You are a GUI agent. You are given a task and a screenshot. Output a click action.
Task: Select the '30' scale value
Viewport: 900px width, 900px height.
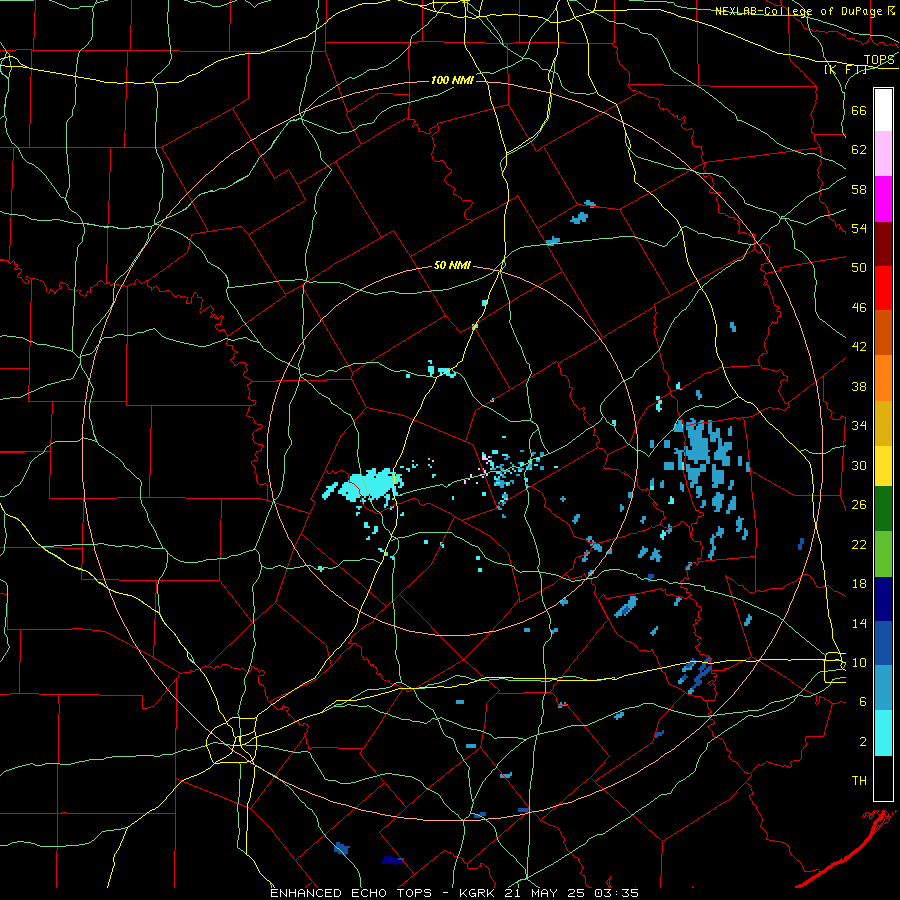[859, 465]
